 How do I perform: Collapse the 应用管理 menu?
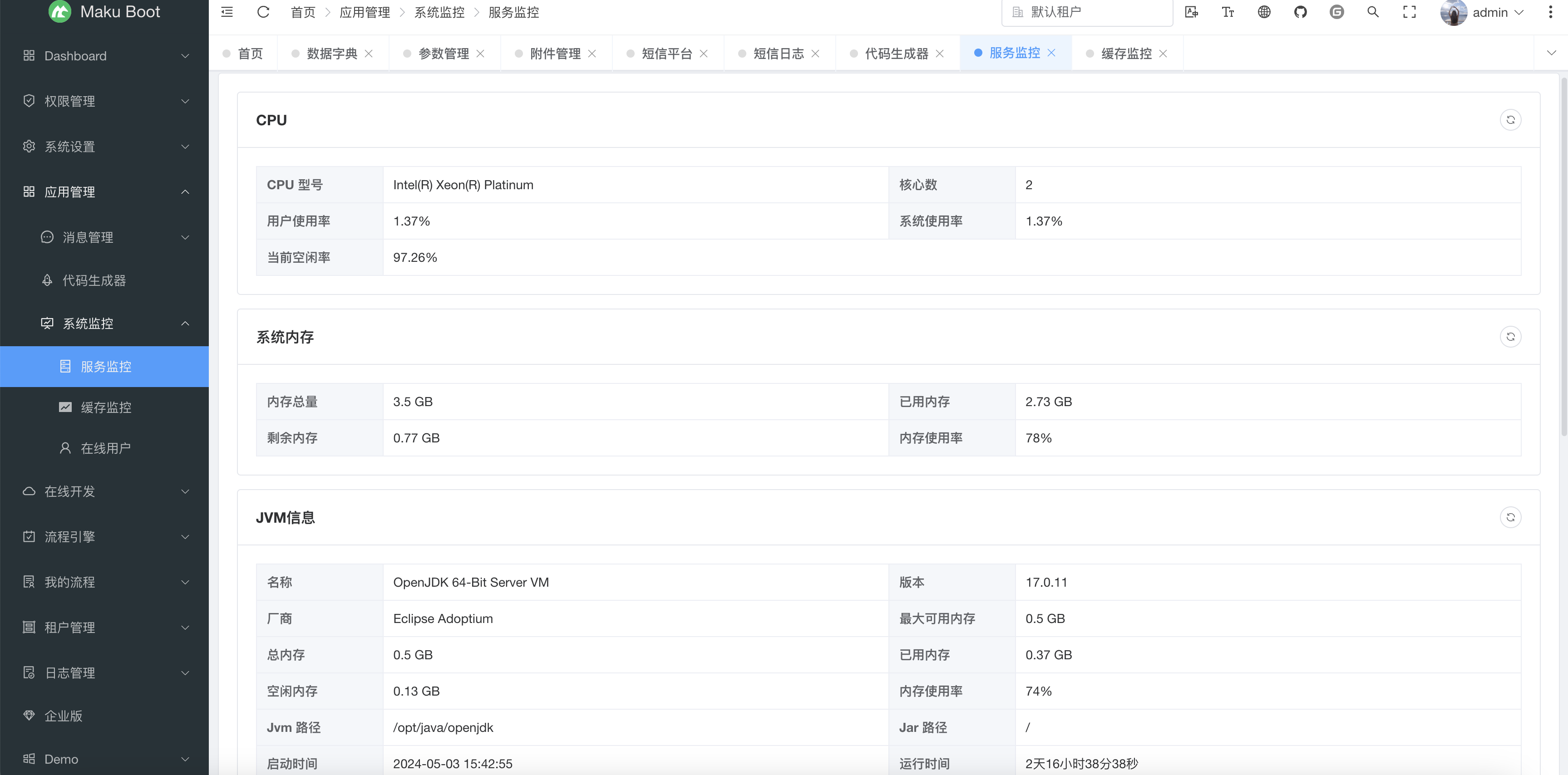104,192
